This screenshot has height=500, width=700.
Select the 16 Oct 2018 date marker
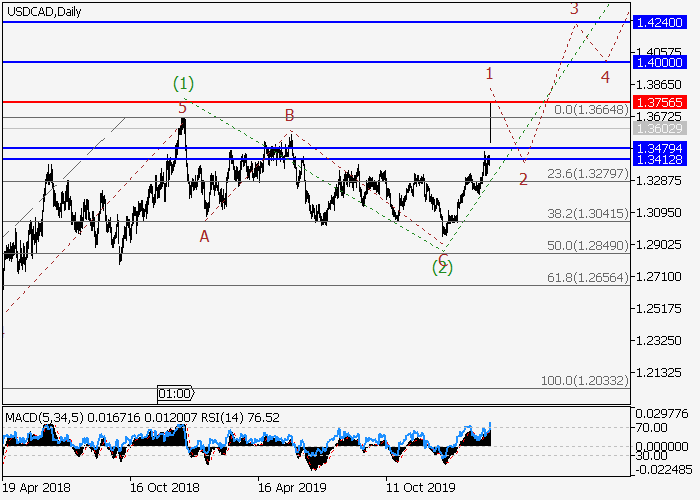(163, 488)
